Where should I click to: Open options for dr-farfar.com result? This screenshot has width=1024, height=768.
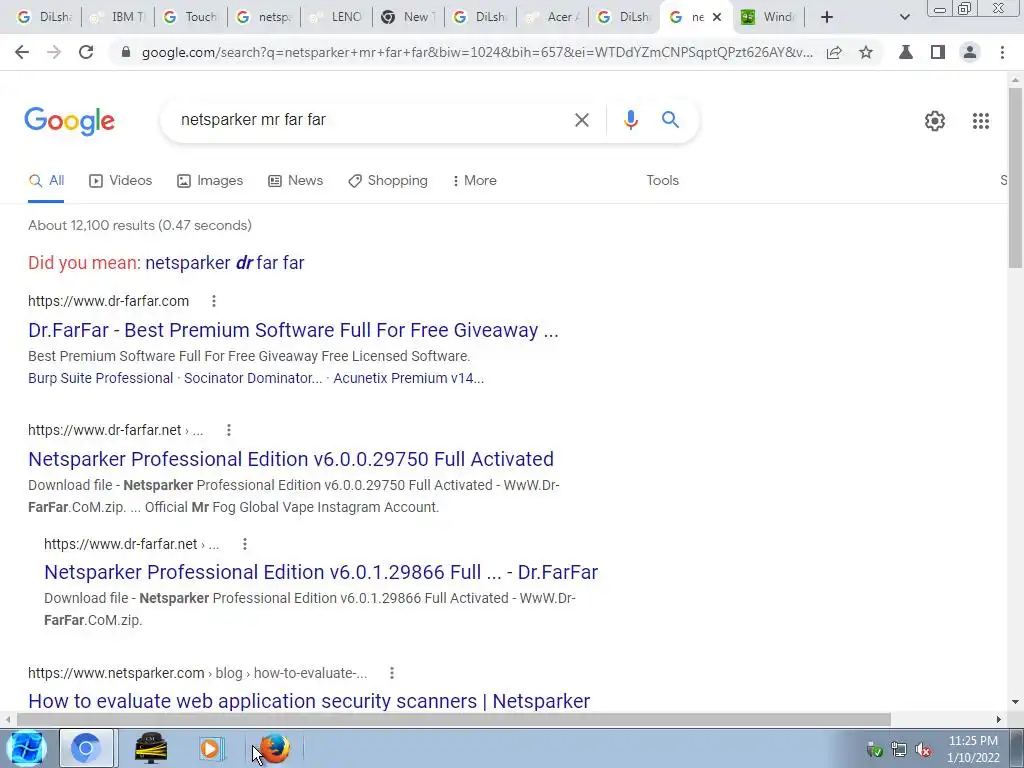click(x=214, y=301)
